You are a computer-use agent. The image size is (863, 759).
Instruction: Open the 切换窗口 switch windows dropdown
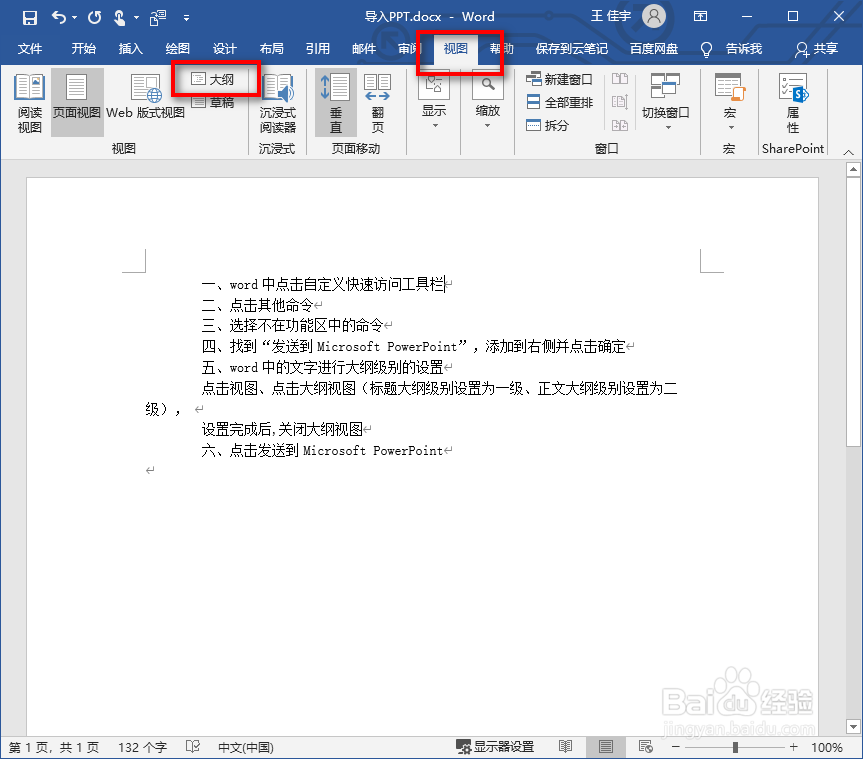665,103
